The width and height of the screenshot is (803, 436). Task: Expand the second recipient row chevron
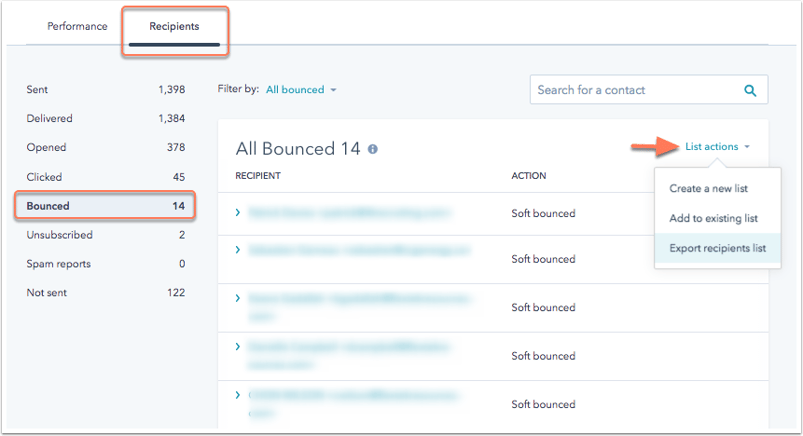[238, 249]
